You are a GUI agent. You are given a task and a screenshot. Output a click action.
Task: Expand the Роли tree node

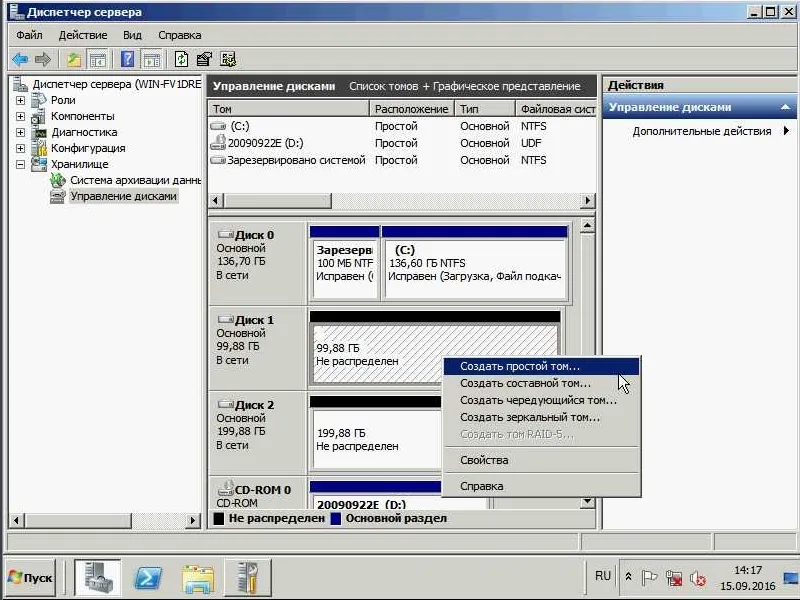[x=20, y=101]
